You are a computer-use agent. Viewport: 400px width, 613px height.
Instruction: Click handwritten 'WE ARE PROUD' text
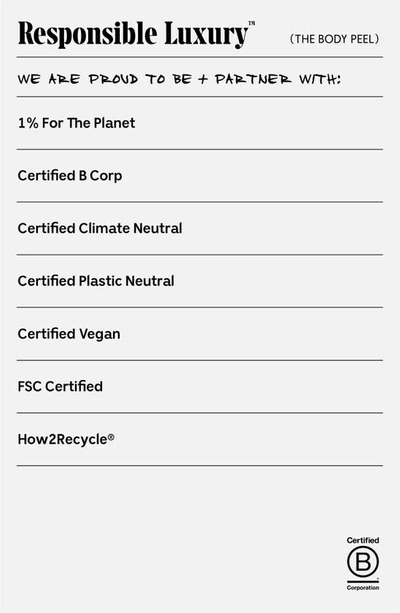tap(78, 79)
